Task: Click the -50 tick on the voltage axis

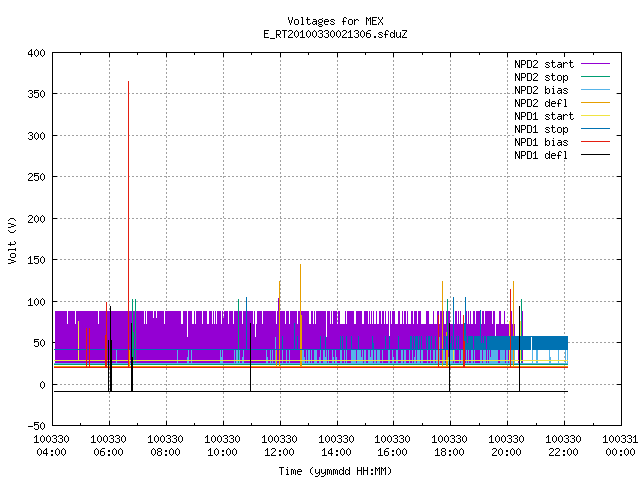Action: 36,426
